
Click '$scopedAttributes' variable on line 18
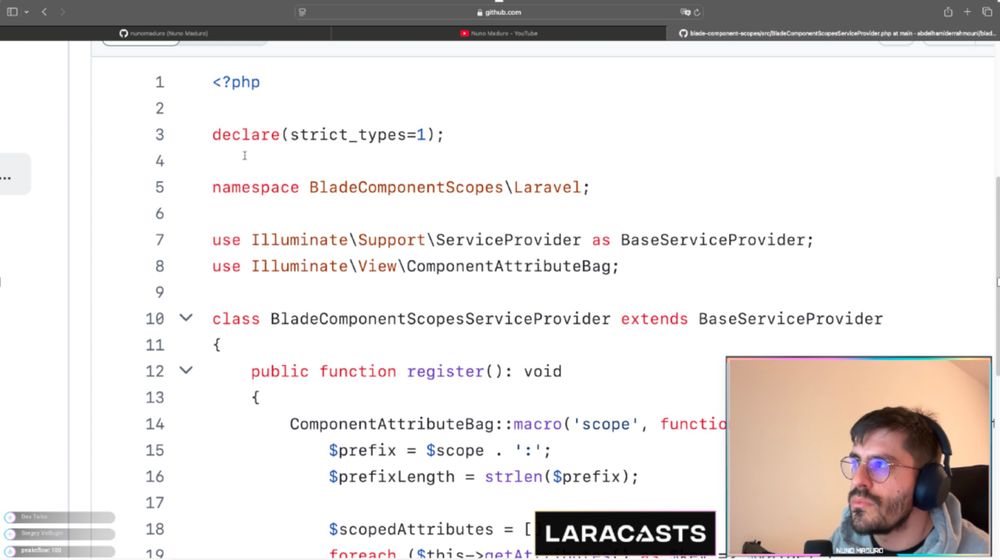pos(411,529)
